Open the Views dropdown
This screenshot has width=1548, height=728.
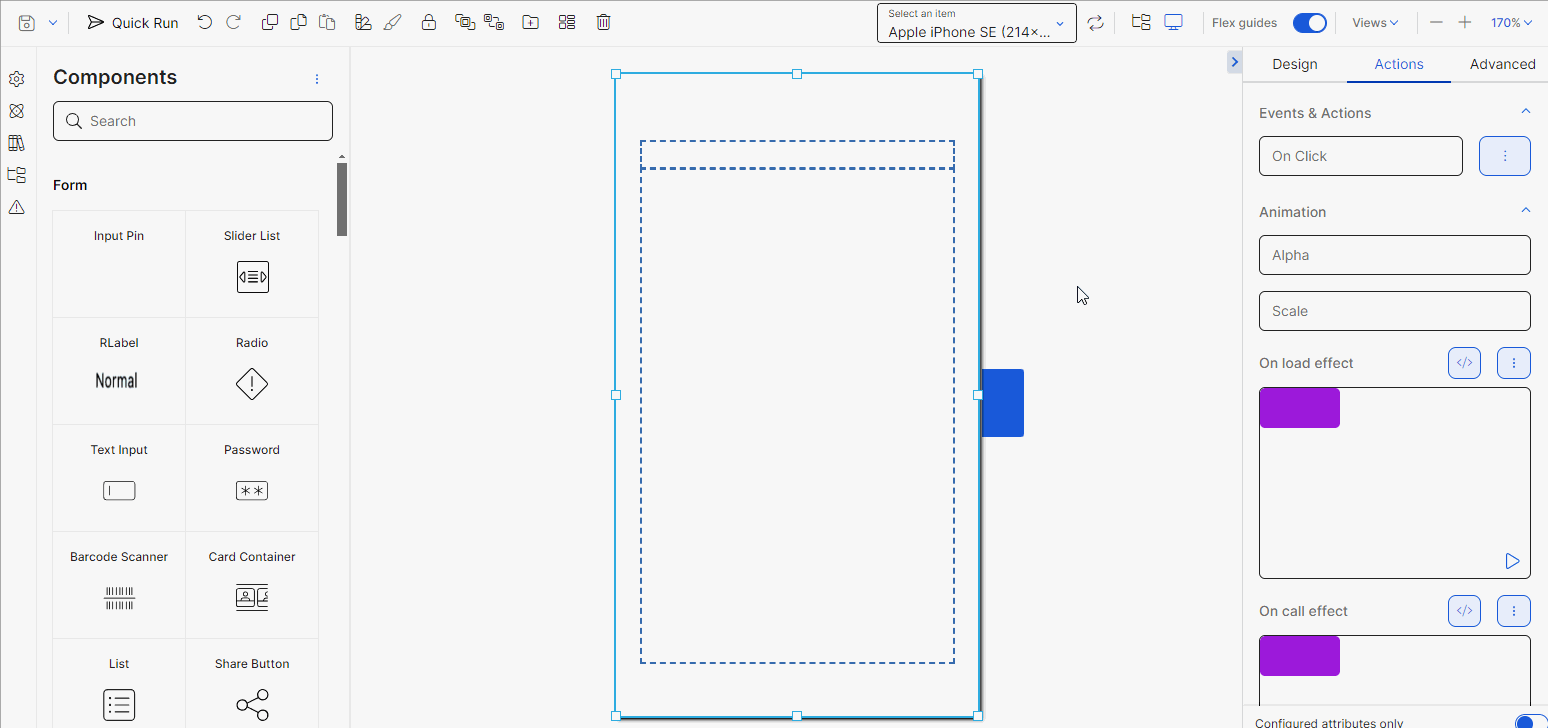(1375, 23)
